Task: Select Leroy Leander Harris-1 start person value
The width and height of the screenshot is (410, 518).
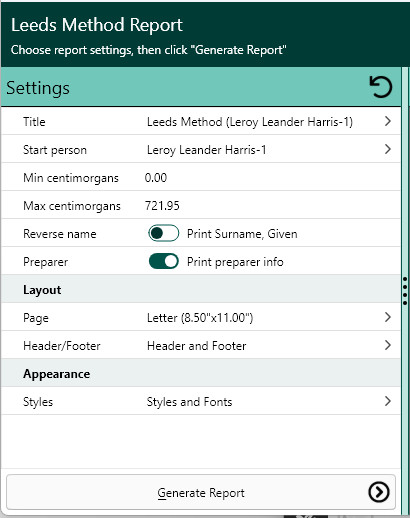Action: coord(206,150)
